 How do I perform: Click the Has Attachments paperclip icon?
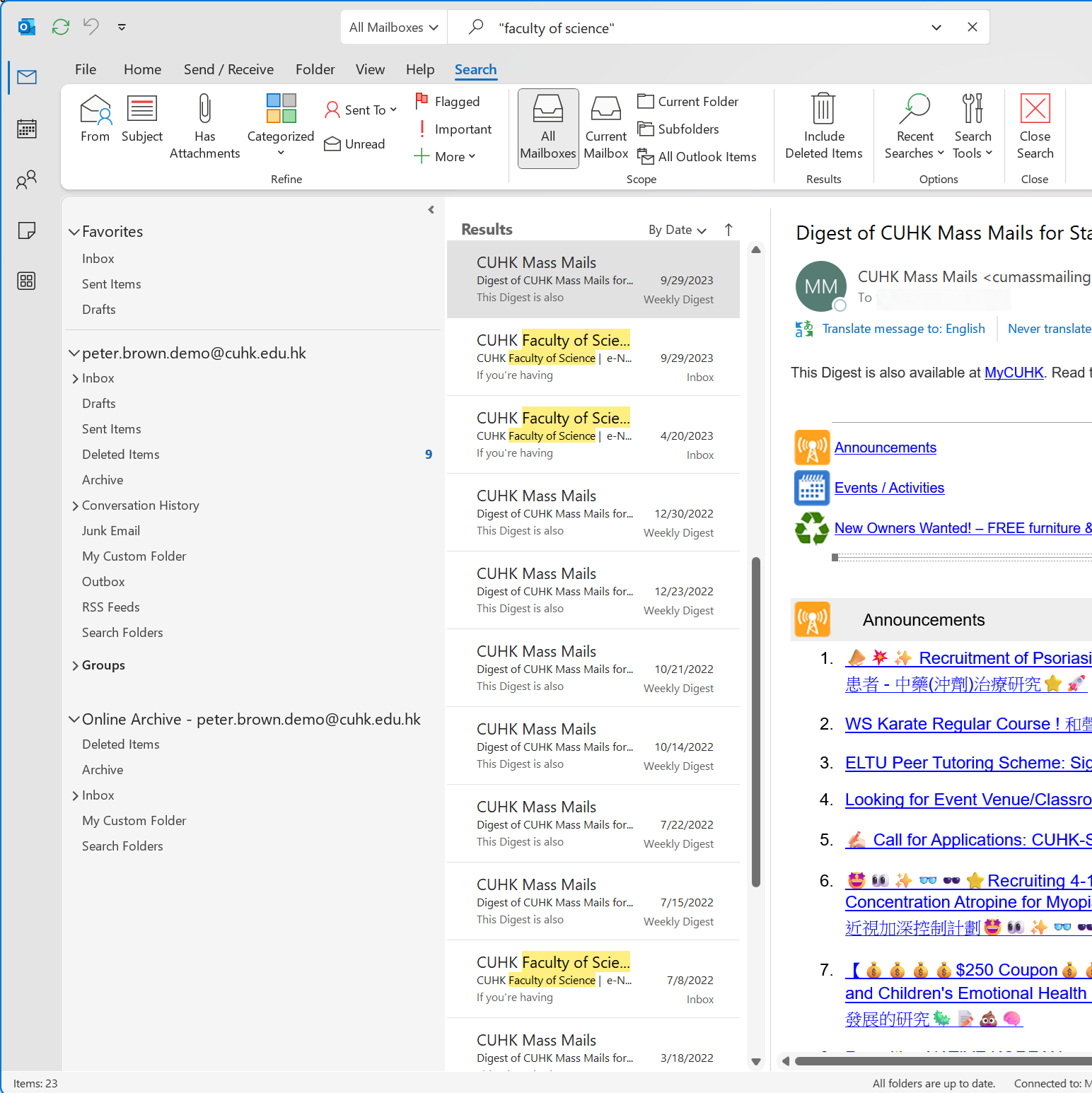pos(204,110)
